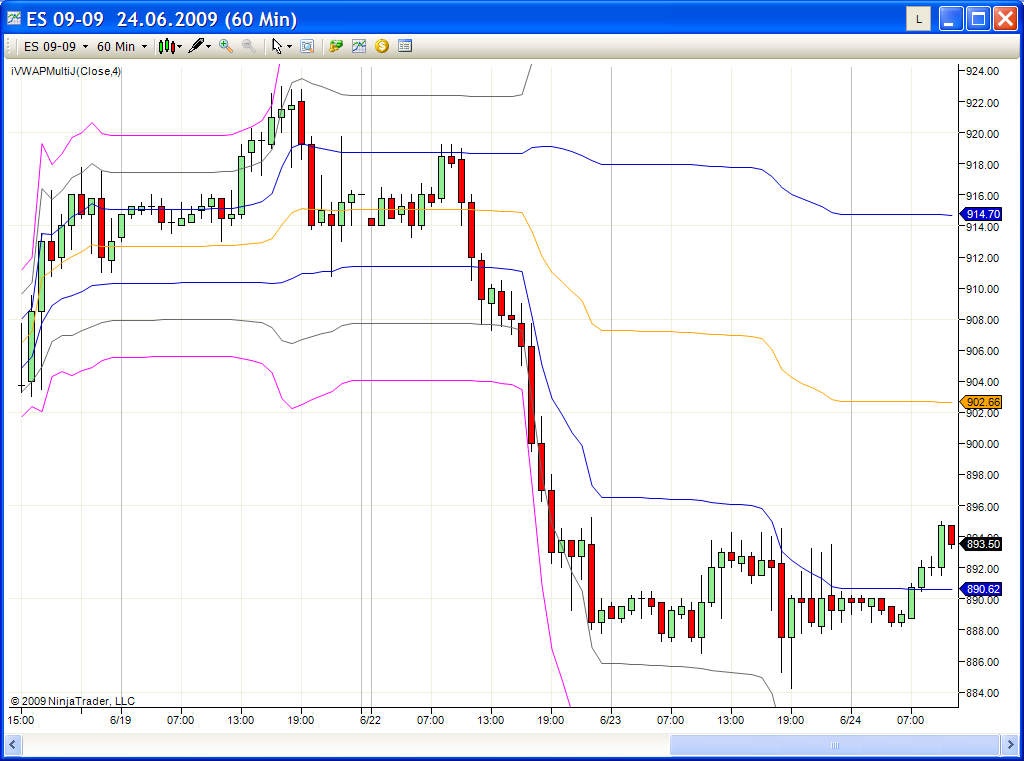Click the zoom in magnifier icon
Screen dimensions: 1024x761
pos(226,46)
